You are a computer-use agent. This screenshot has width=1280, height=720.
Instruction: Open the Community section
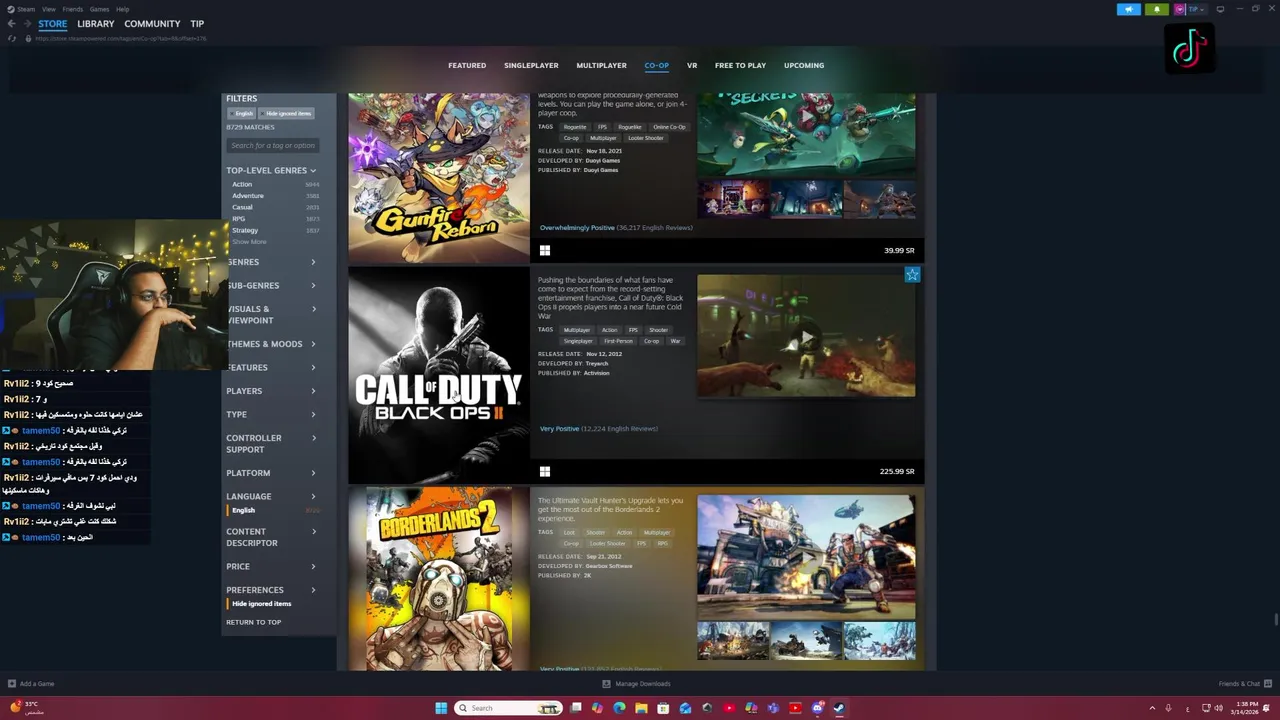[152, 24]
